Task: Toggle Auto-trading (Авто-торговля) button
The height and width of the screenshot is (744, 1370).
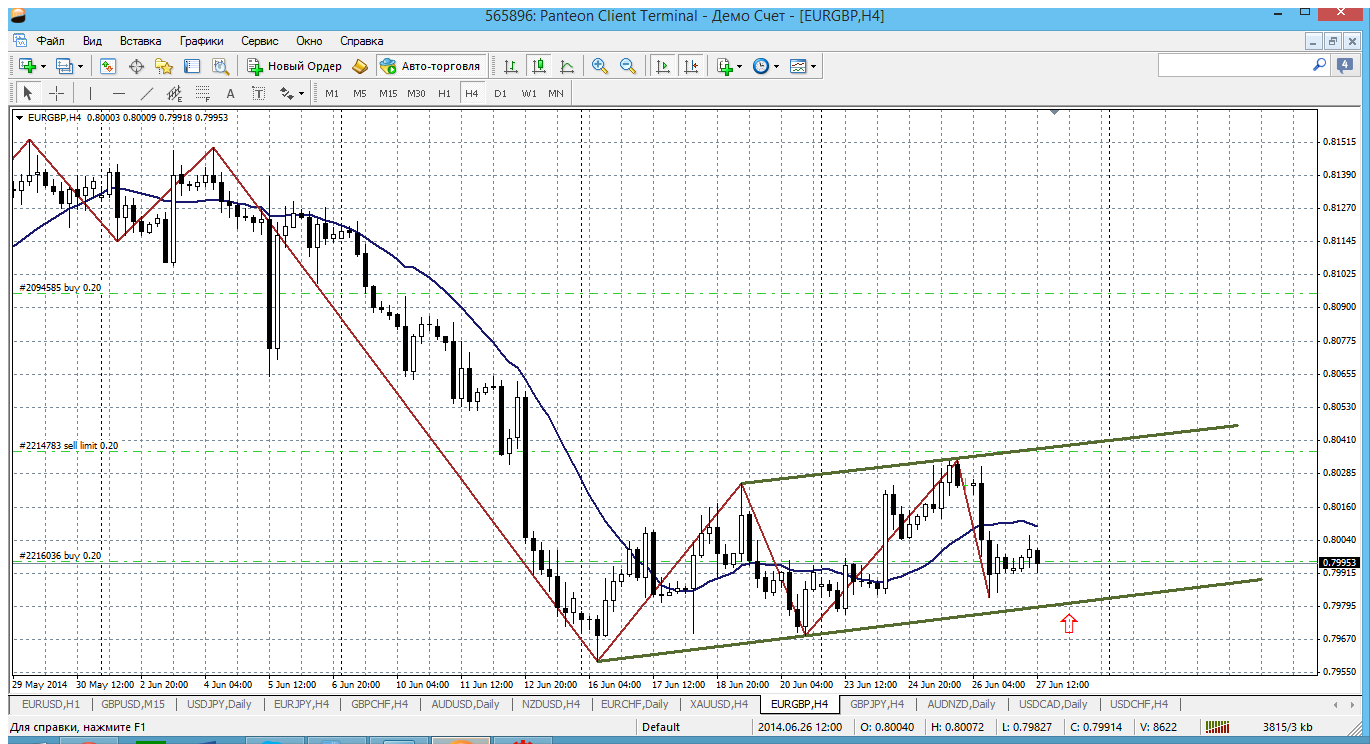Action: (x=430, y=66)
